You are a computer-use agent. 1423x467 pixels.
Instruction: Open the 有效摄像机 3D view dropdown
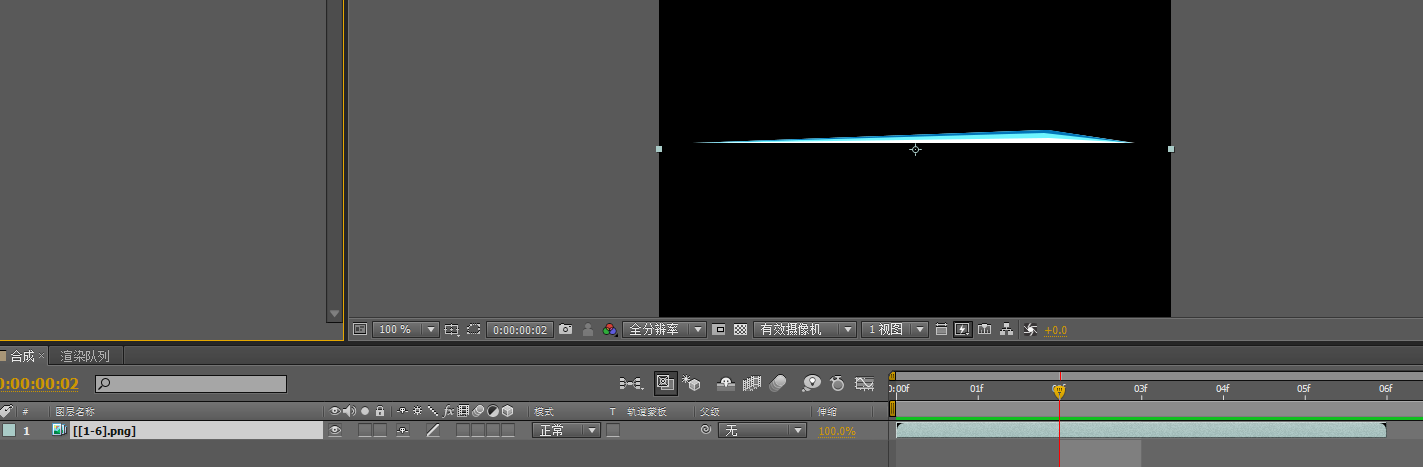(x=805, y=329)
